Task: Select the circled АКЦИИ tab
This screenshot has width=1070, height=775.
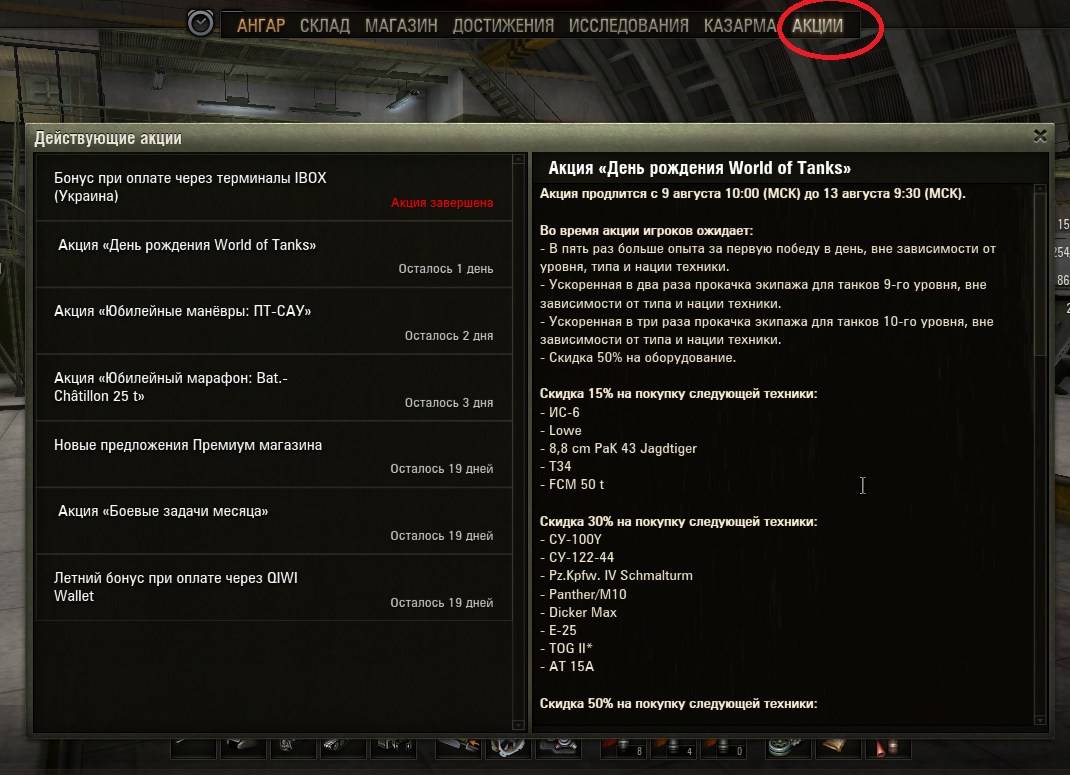Action: 818,26
